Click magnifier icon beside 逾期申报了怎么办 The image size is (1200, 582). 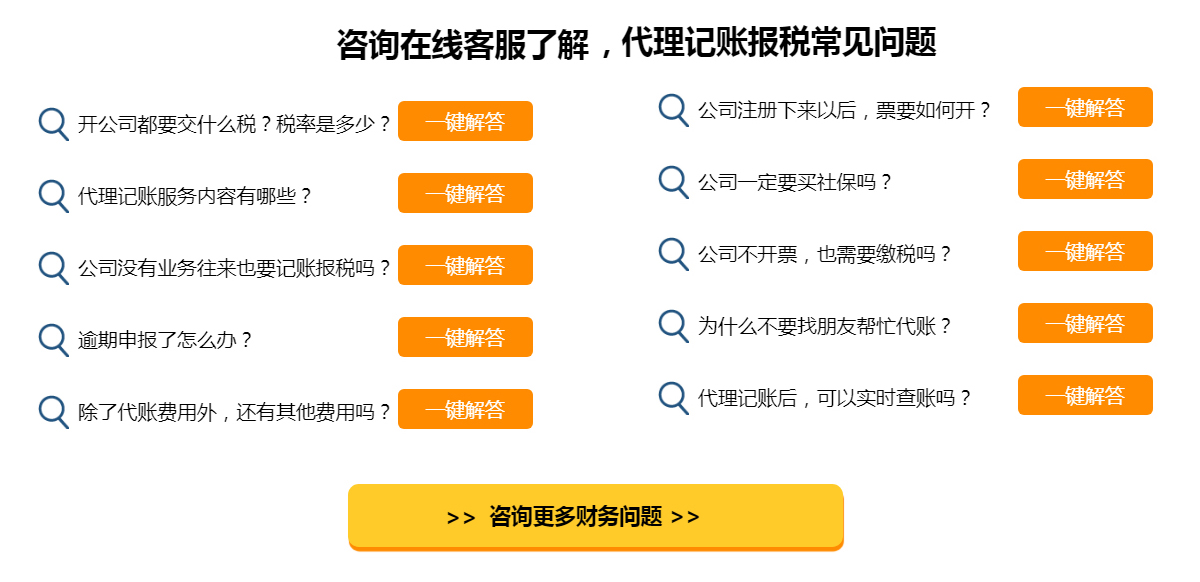pyautogui.click(x=53, y=339)
